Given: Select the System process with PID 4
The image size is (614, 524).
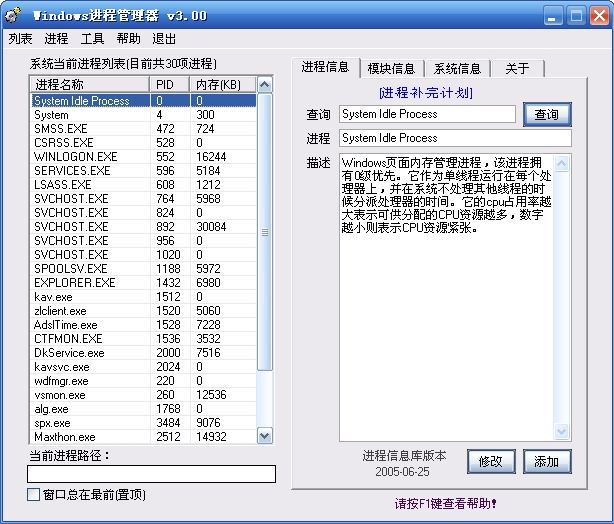Looking at the screenshot, I should pyautogui.click(x=144, y=115).
